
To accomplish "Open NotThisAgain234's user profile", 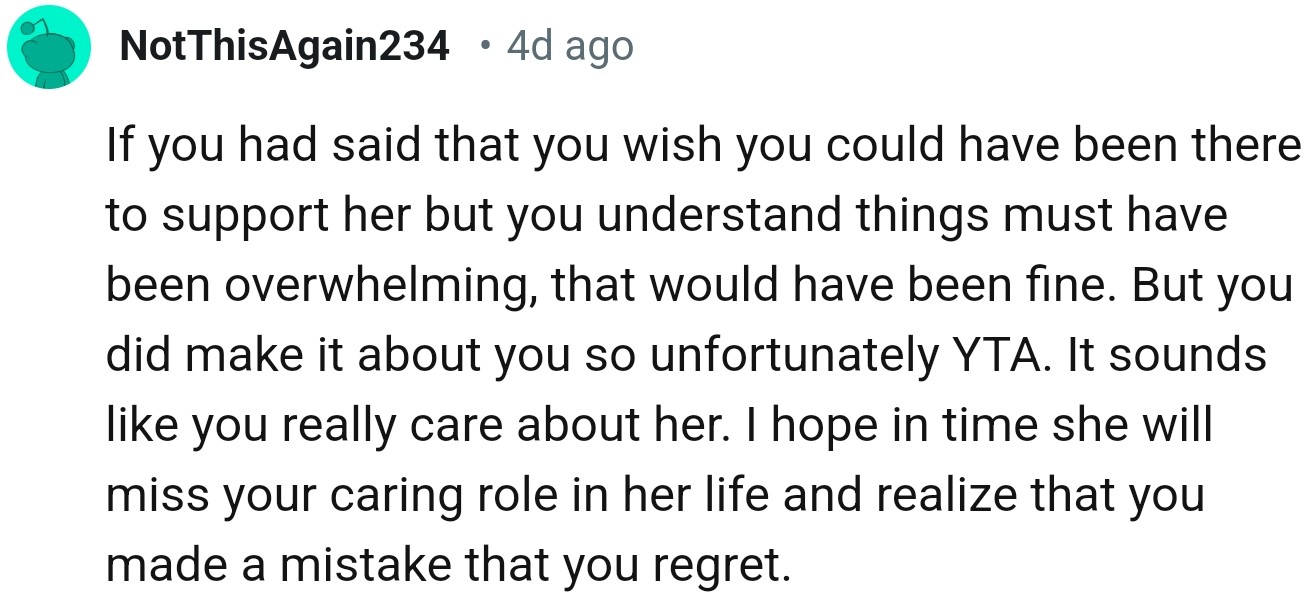I will [284, 46].
